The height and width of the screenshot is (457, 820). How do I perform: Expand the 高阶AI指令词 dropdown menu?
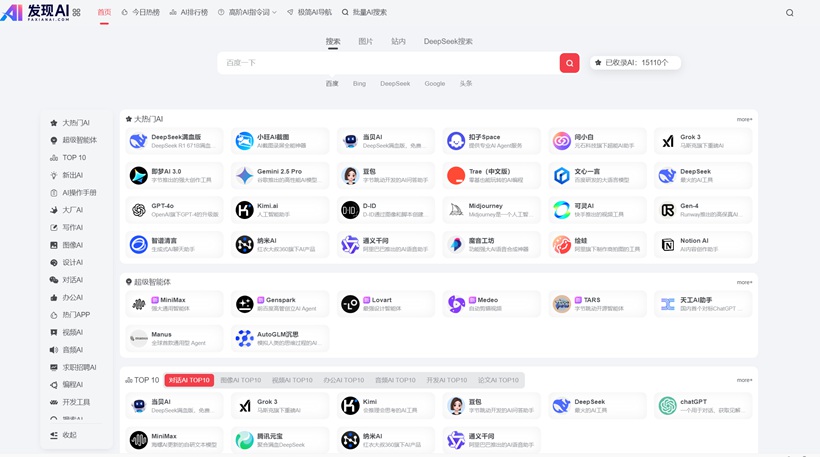[247, 13]
